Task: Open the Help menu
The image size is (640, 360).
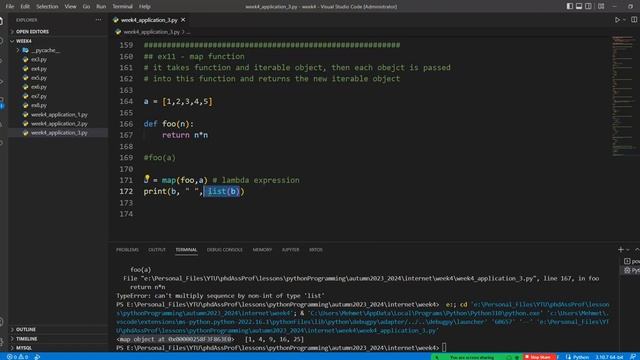Action: [144, 7]
